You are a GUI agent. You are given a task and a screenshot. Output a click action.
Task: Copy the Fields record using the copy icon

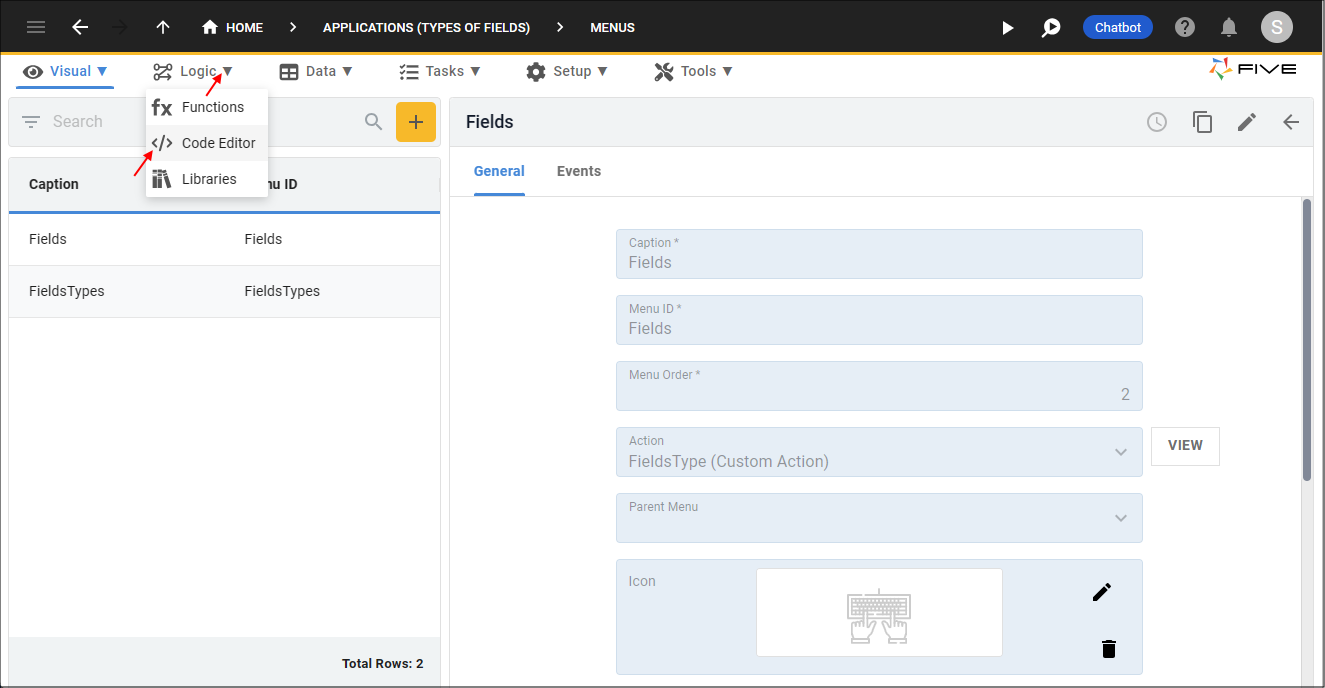point(1202,121)
